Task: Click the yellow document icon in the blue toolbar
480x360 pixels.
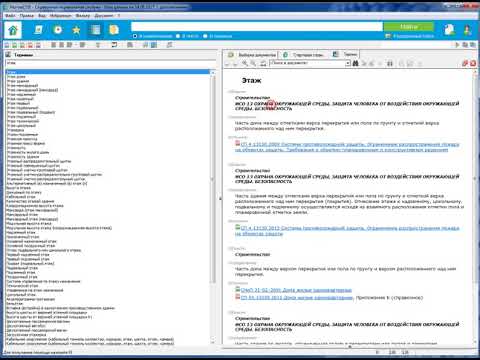Action: pos(114,30)
